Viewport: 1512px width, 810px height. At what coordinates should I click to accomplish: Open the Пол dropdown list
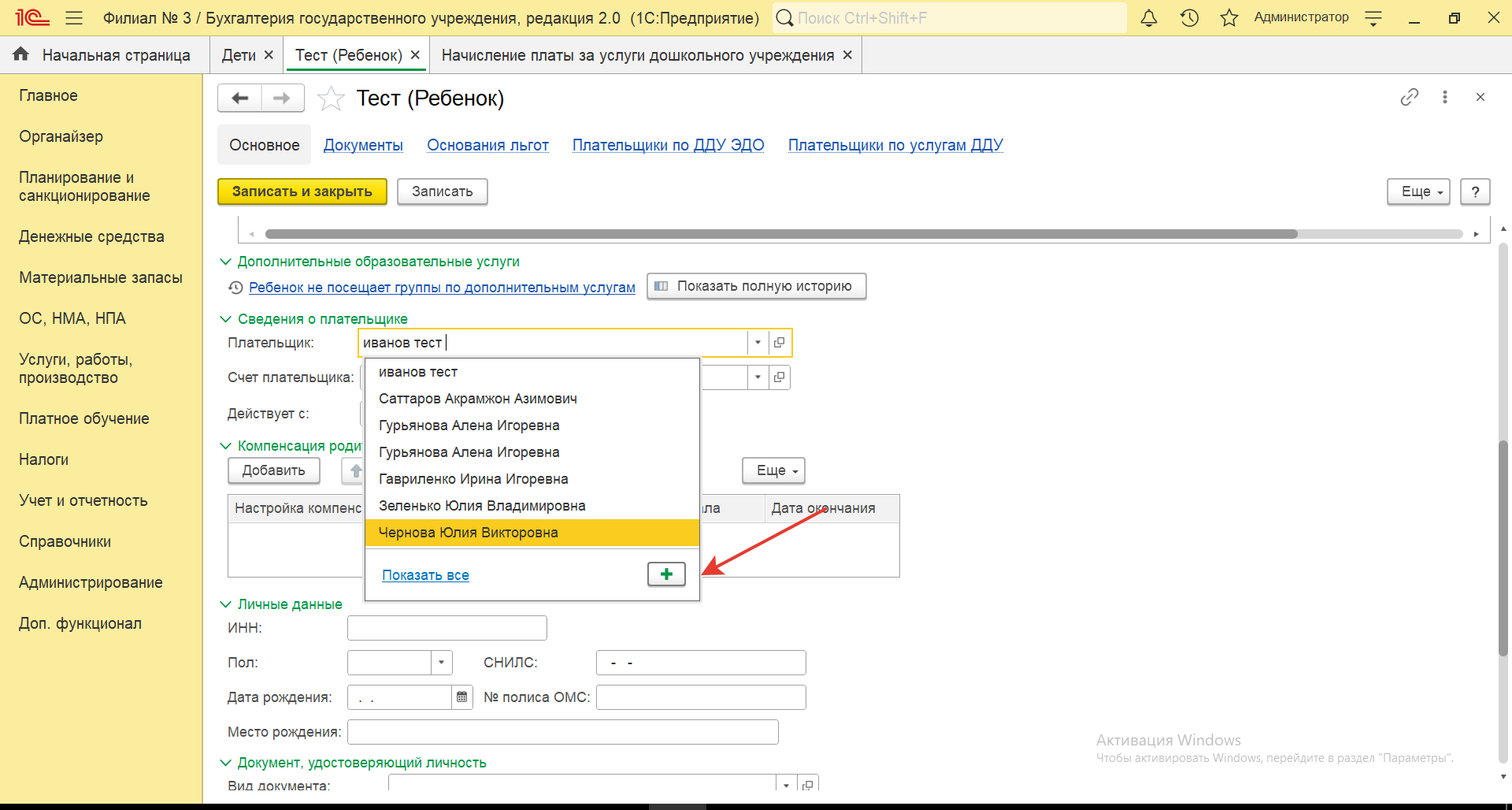(441, 663)
